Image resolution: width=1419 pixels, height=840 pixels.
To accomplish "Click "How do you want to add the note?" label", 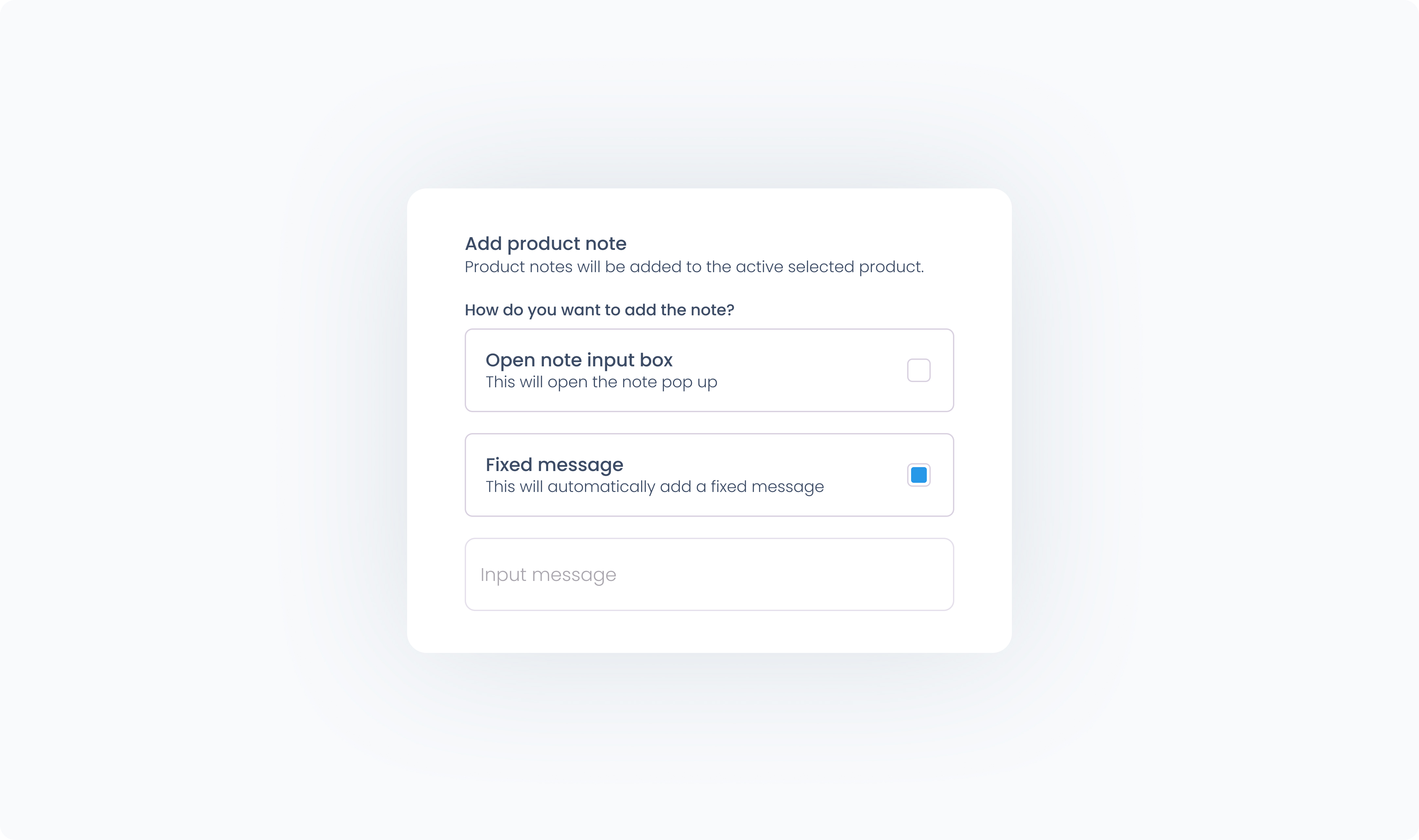I will tap(599, 310).
